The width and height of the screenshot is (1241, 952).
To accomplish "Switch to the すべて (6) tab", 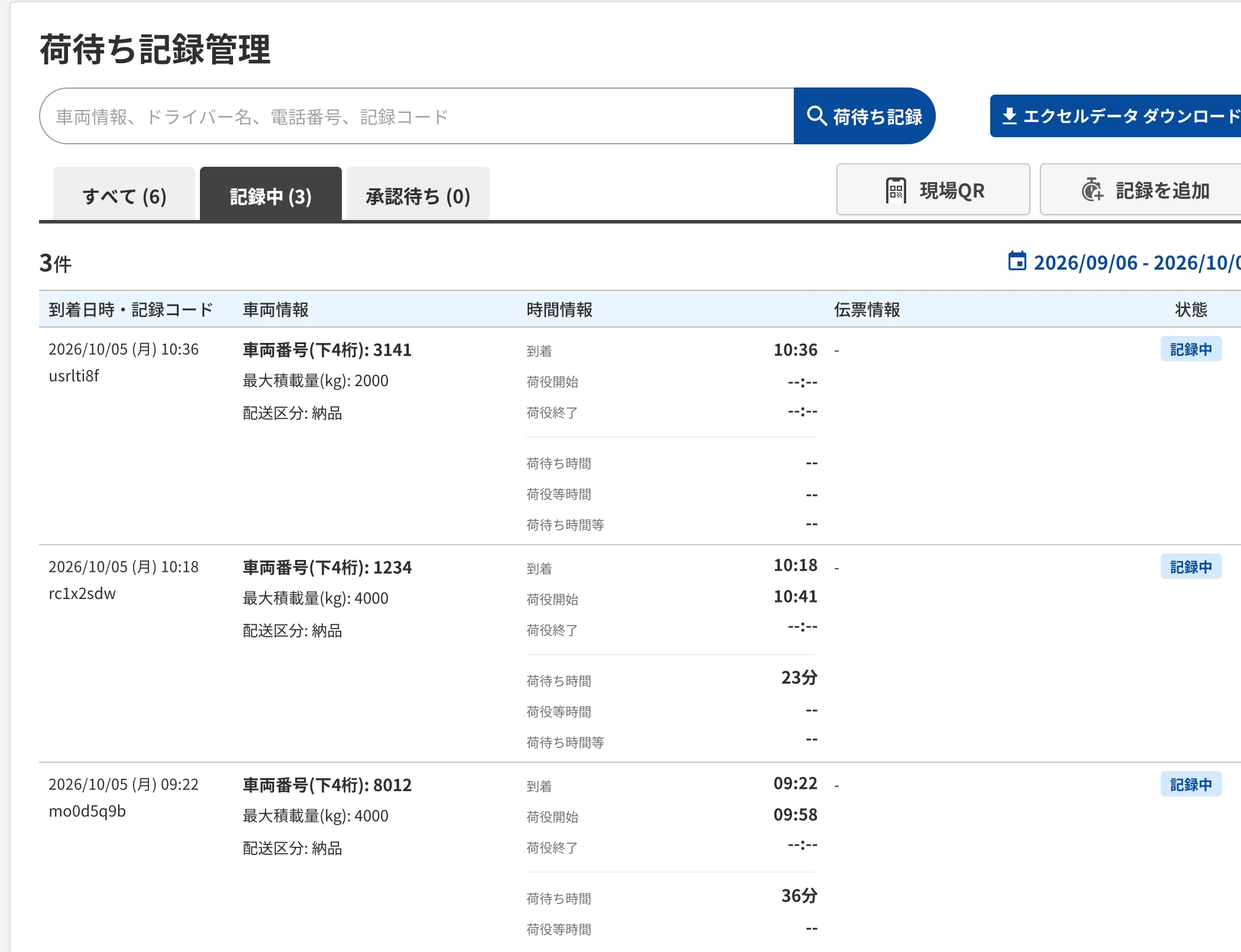I will pos(124,195).
